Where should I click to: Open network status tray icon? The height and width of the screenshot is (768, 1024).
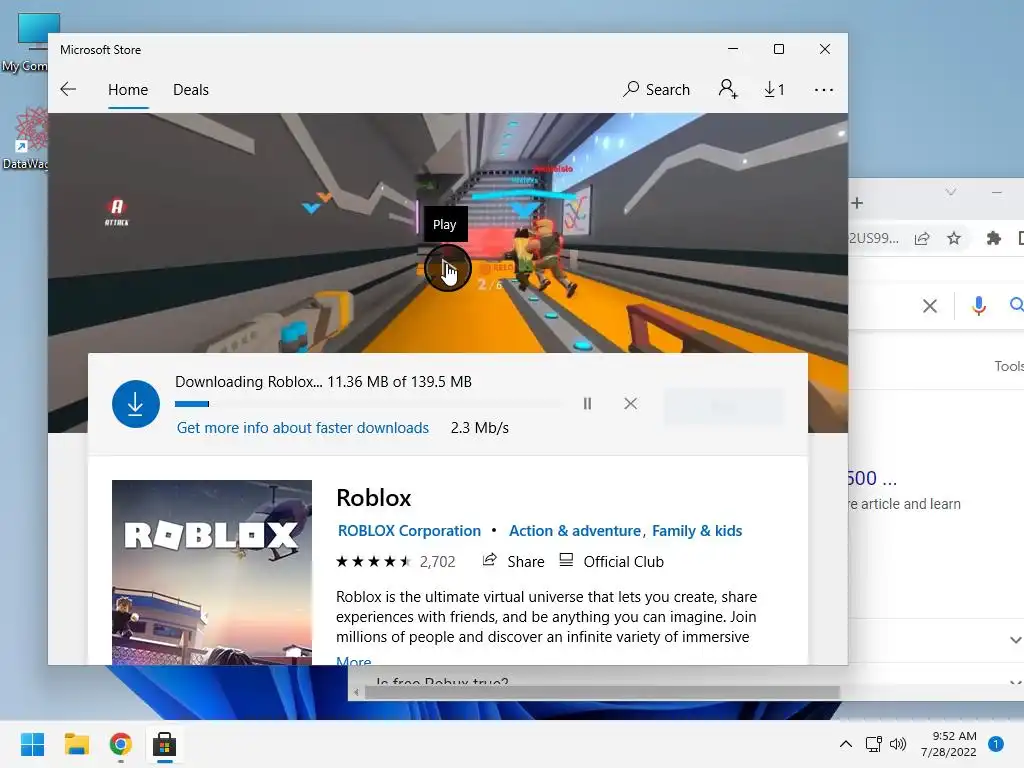click(873, 744)
